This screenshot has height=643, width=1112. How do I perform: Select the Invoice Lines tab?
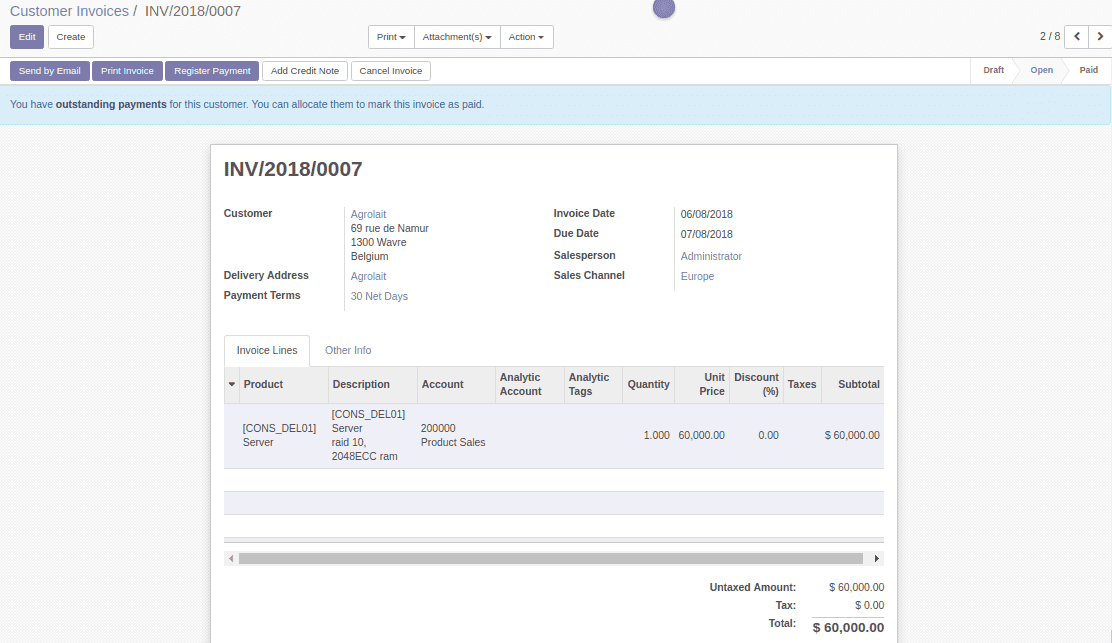point(266,350)
